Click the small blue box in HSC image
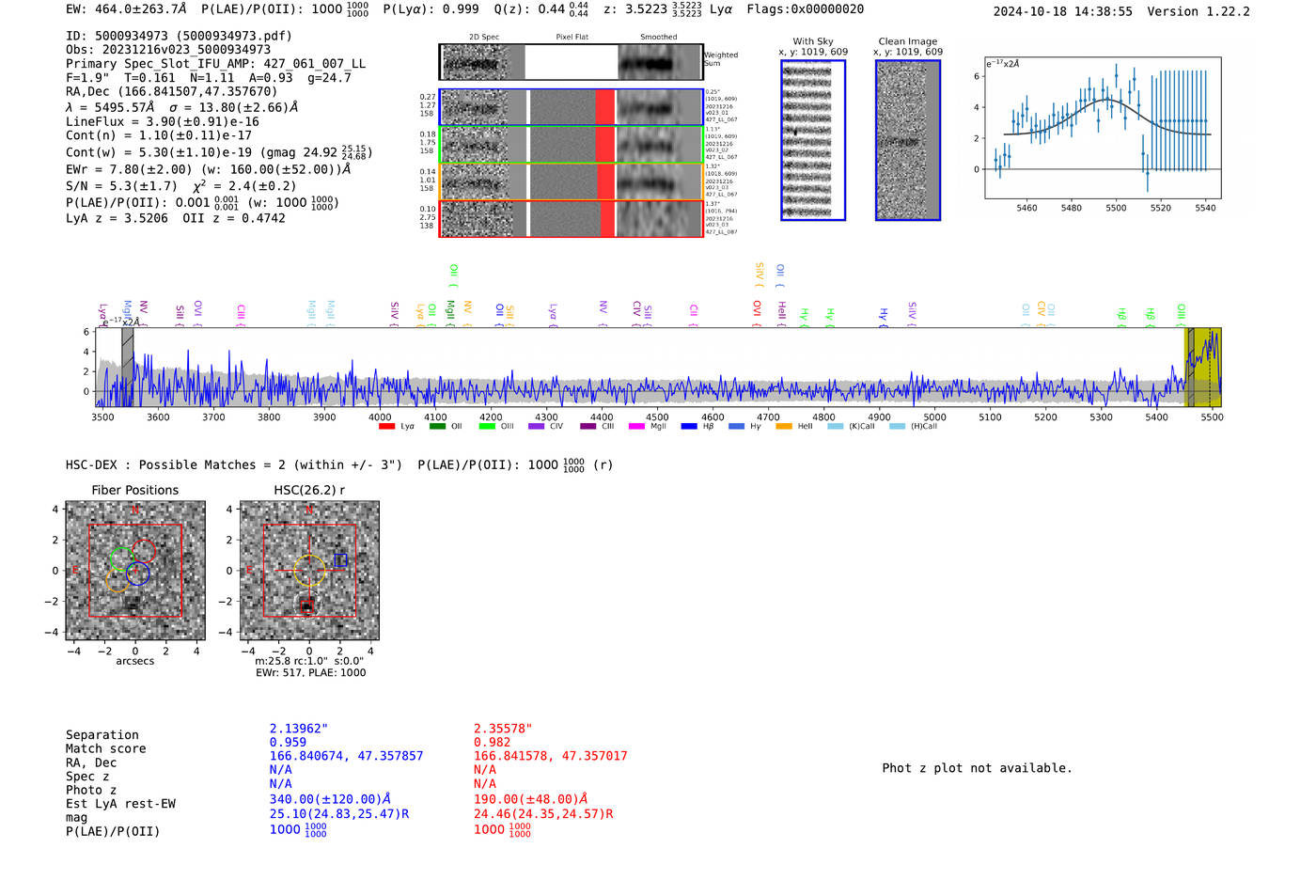This screenshot has height=896, width=1316. pyautogui.click(x=341, y=560)
